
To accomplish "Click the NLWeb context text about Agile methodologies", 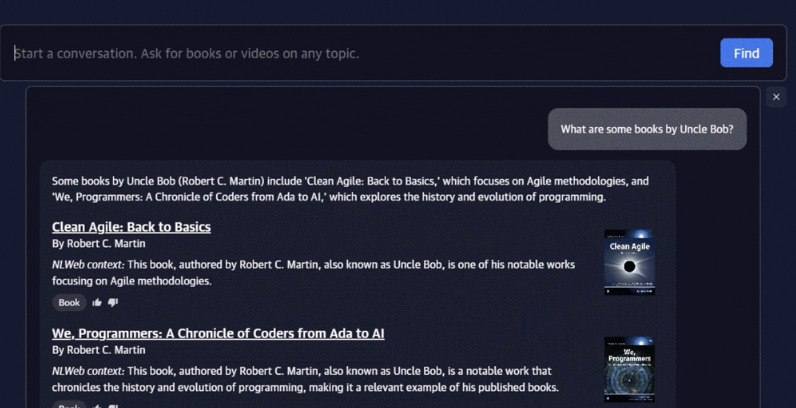I will coord(313,273).
